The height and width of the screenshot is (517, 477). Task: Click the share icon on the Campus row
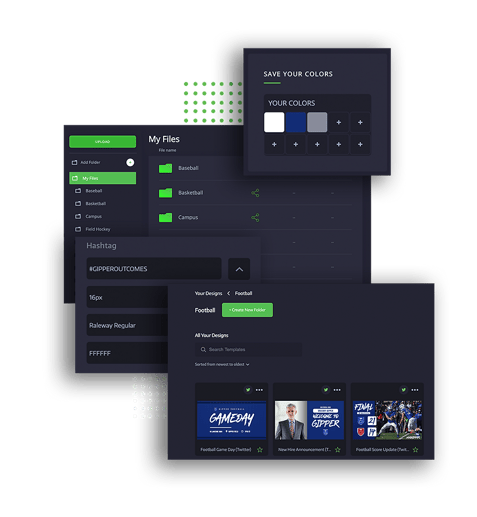pyautogui.click(x=255, y=218)
